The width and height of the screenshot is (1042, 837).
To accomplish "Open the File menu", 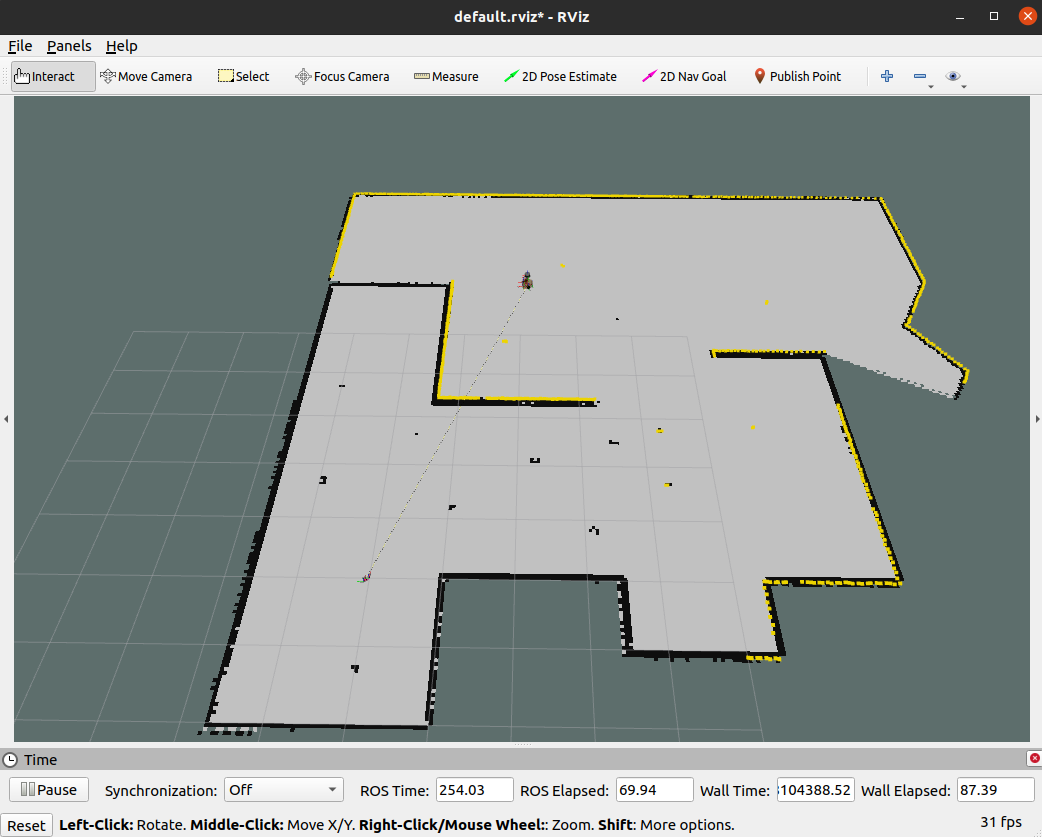I will (x=20, y=46).
